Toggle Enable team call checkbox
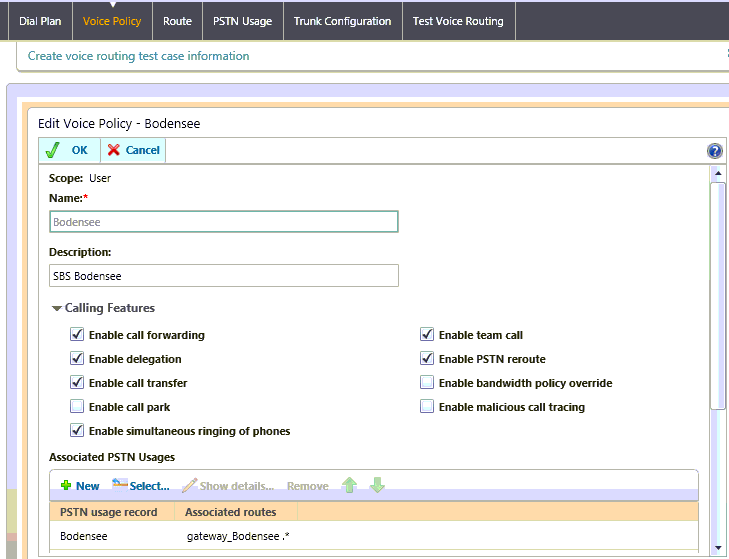 click(427, 334)
